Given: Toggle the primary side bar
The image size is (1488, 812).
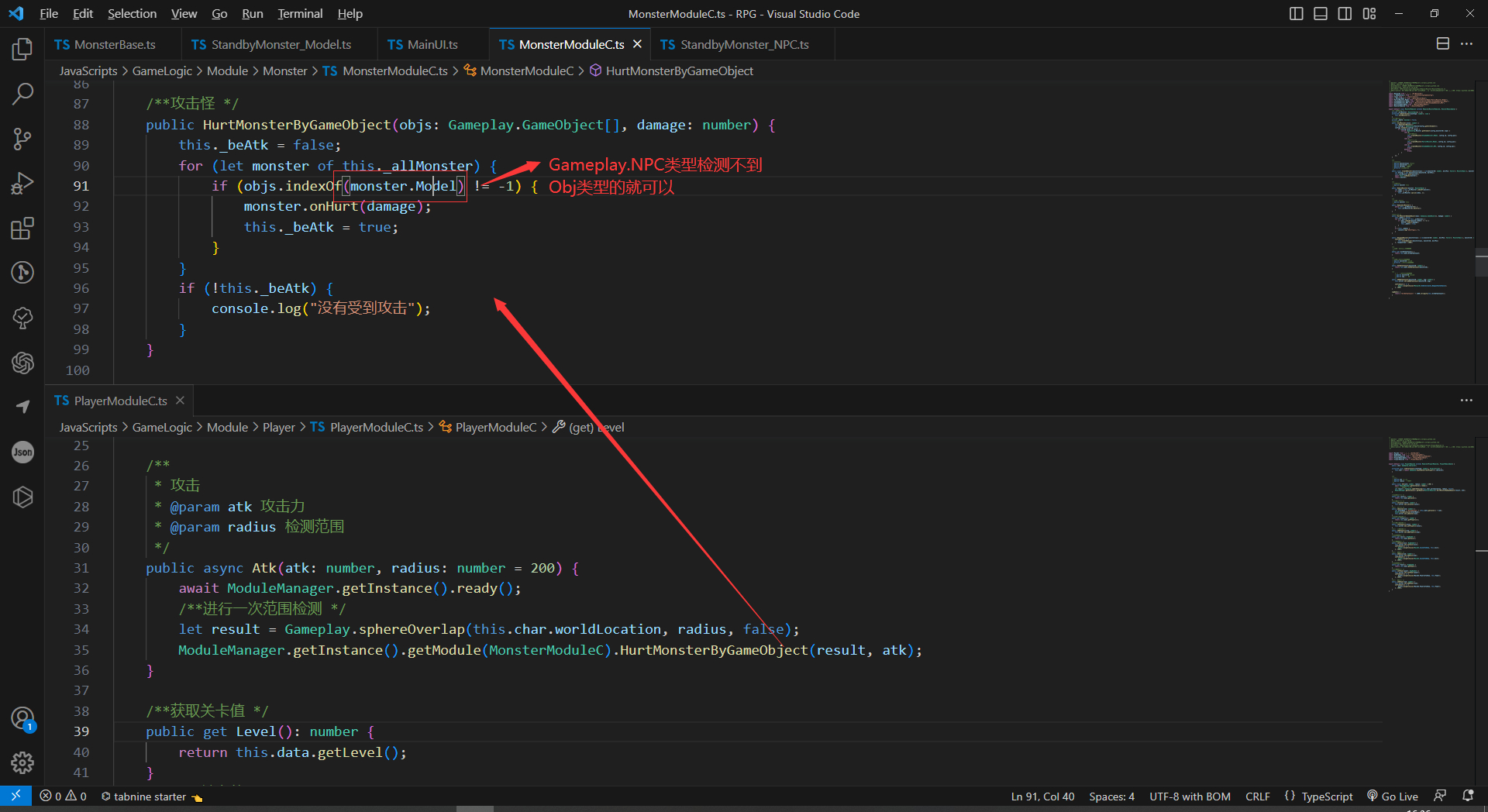Looking at the screenshot, I should (x=1296, y=14).
